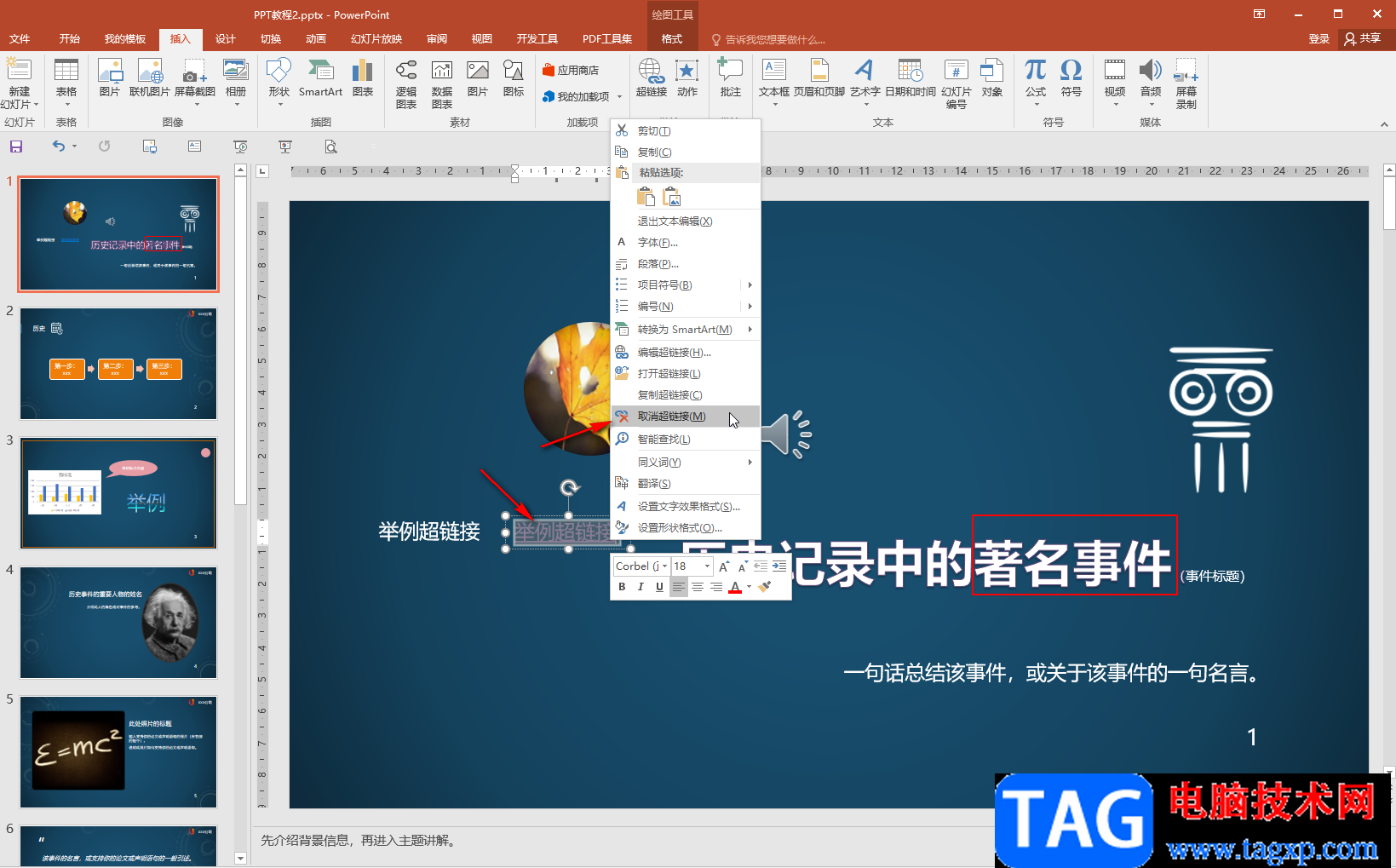Open the 屏幕截图 screenshot tool
1396x868 pixels.
point(195,83)
